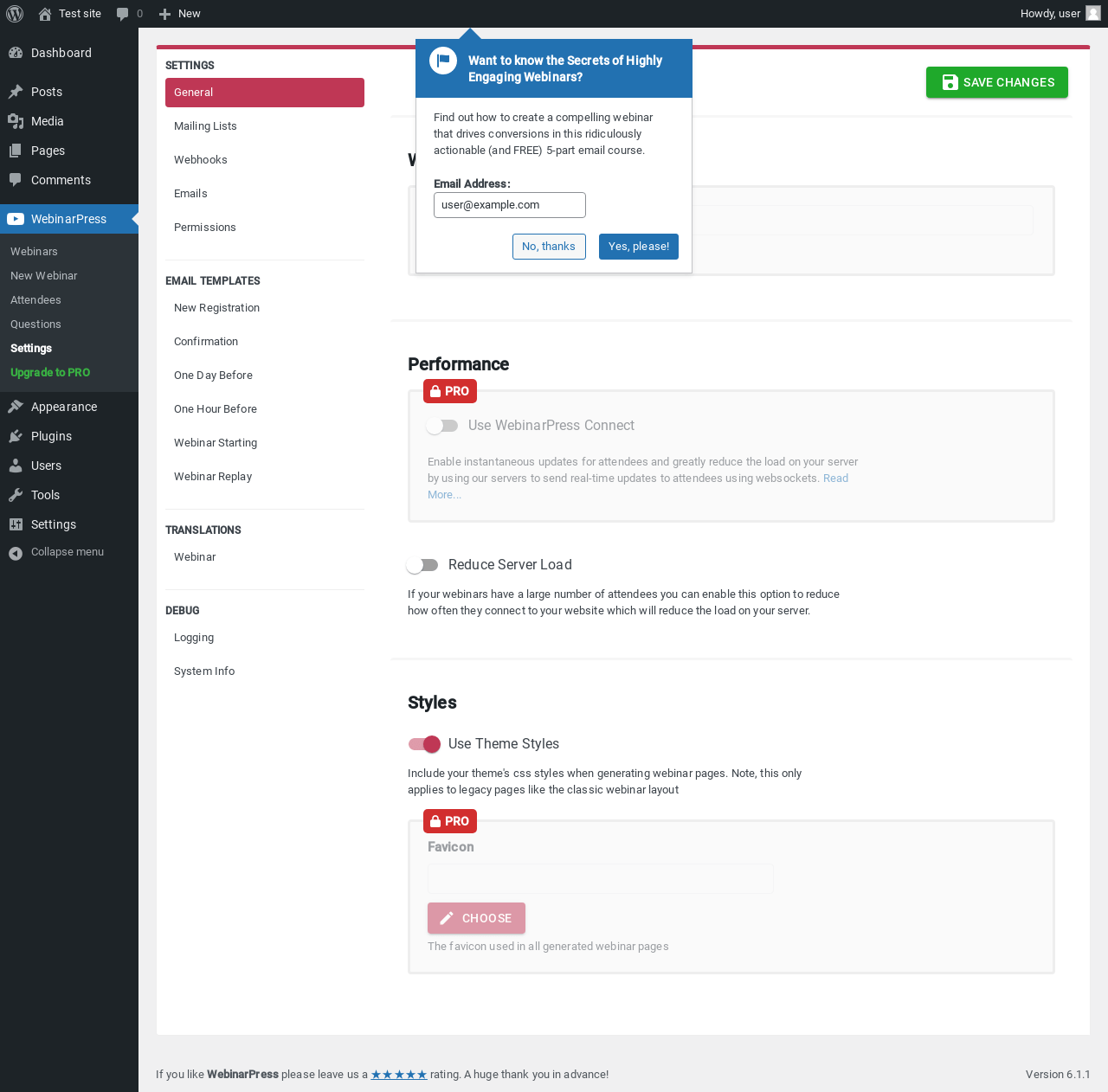Viewport: 1108px width, 1092px height.
Task: Click the Collapse menu arrow icon
Action: [16, 553]
